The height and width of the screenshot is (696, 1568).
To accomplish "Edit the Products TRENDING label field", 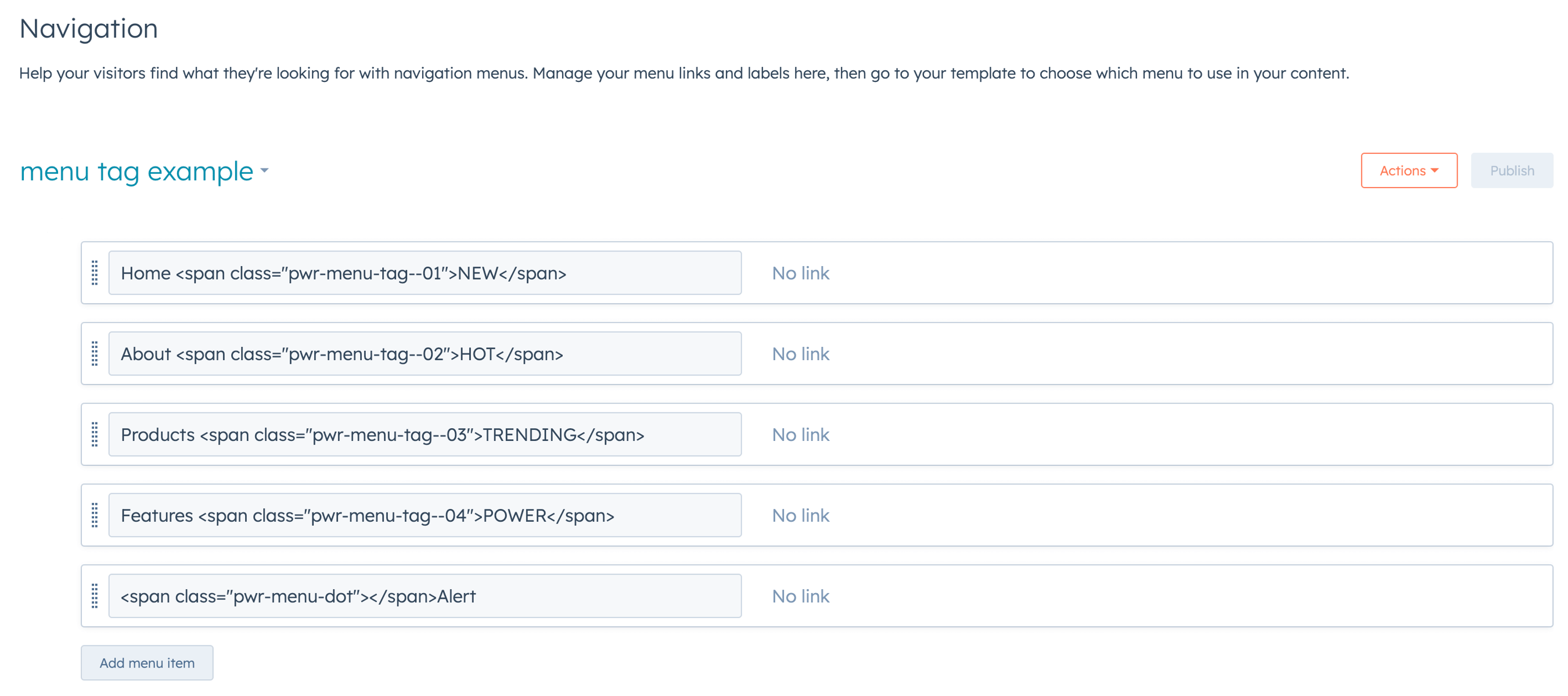I will point(425,434).
